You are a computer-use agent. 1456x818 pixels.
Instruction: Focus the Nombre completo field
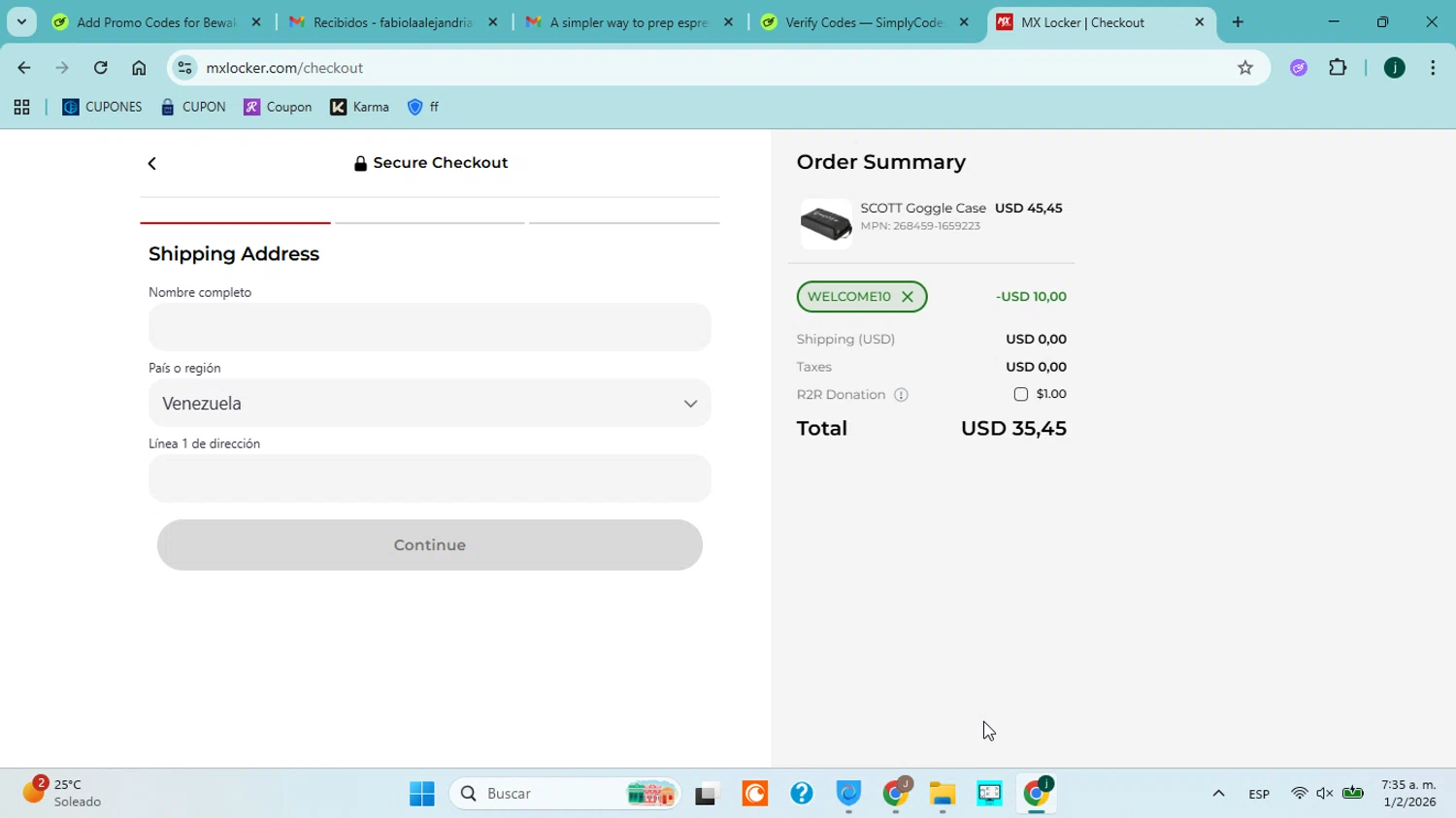click(430, 327)
